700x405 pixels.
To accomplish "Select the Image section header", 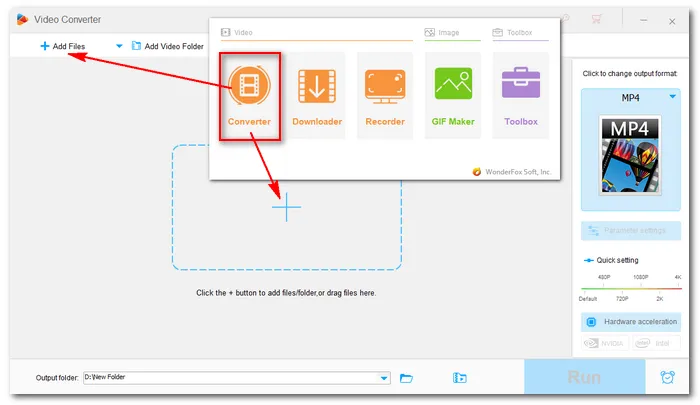I will click(442, 33).
